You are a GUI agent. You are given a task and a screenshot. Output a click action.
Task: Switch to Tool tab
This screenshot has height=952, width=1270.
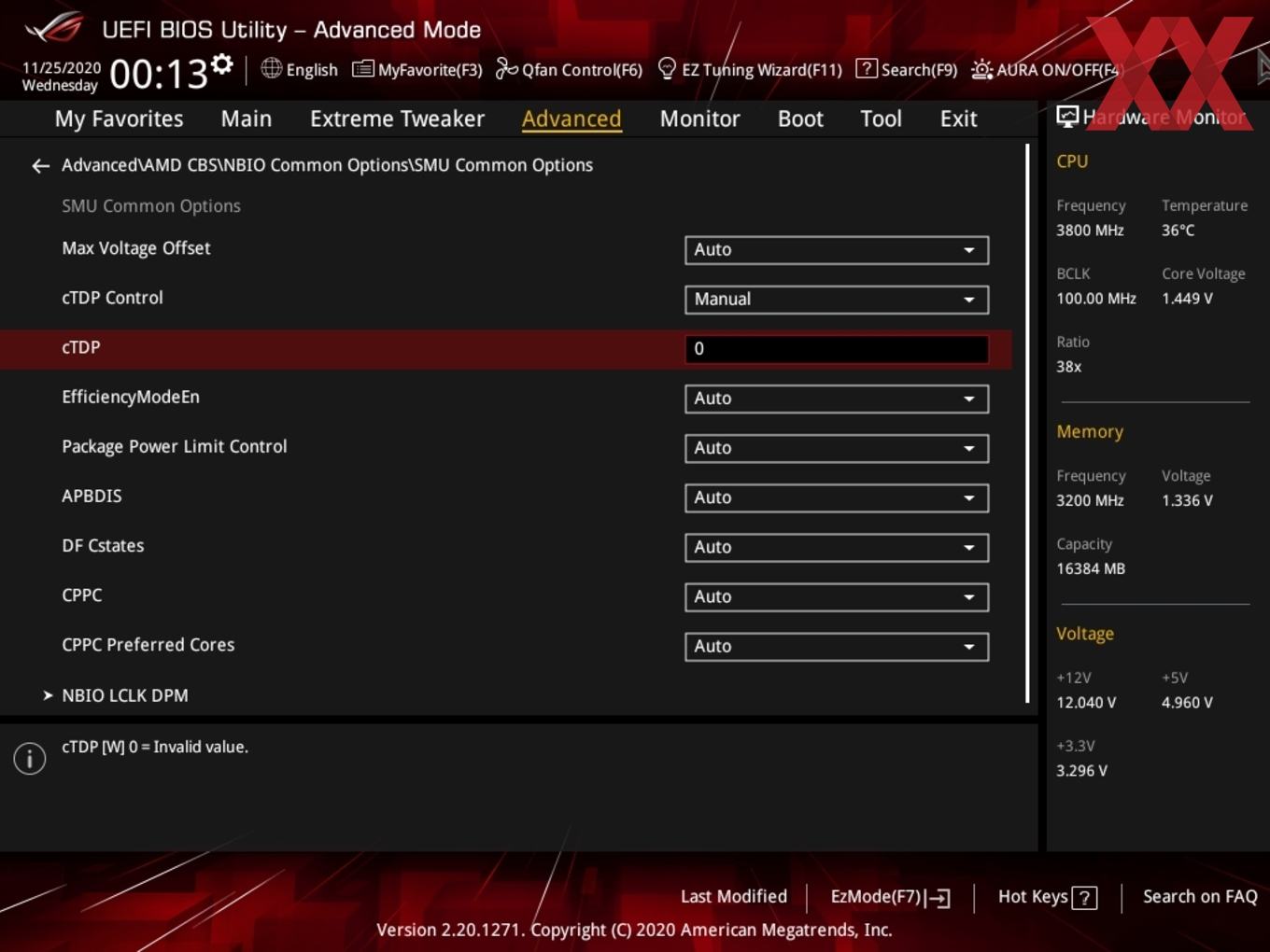click(x=881, y=119)
